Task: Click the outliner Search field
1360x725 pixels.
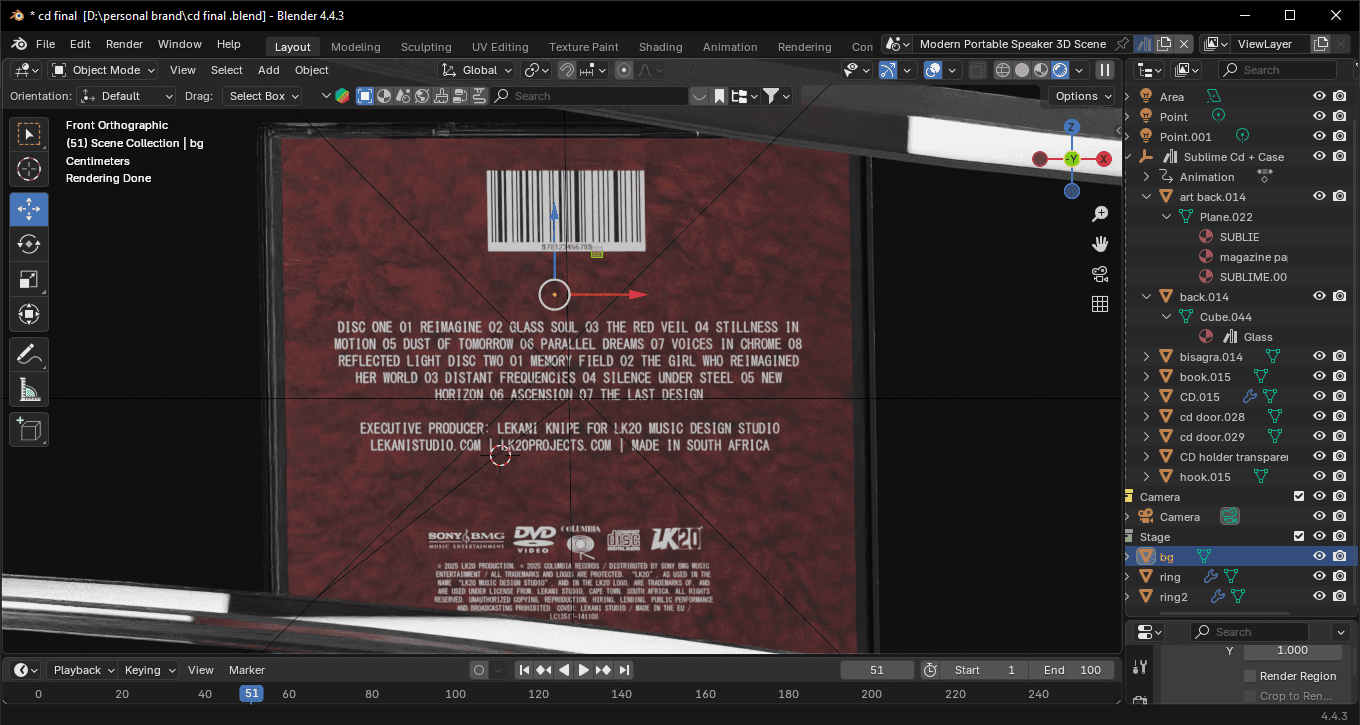Action: point(1277,70)
